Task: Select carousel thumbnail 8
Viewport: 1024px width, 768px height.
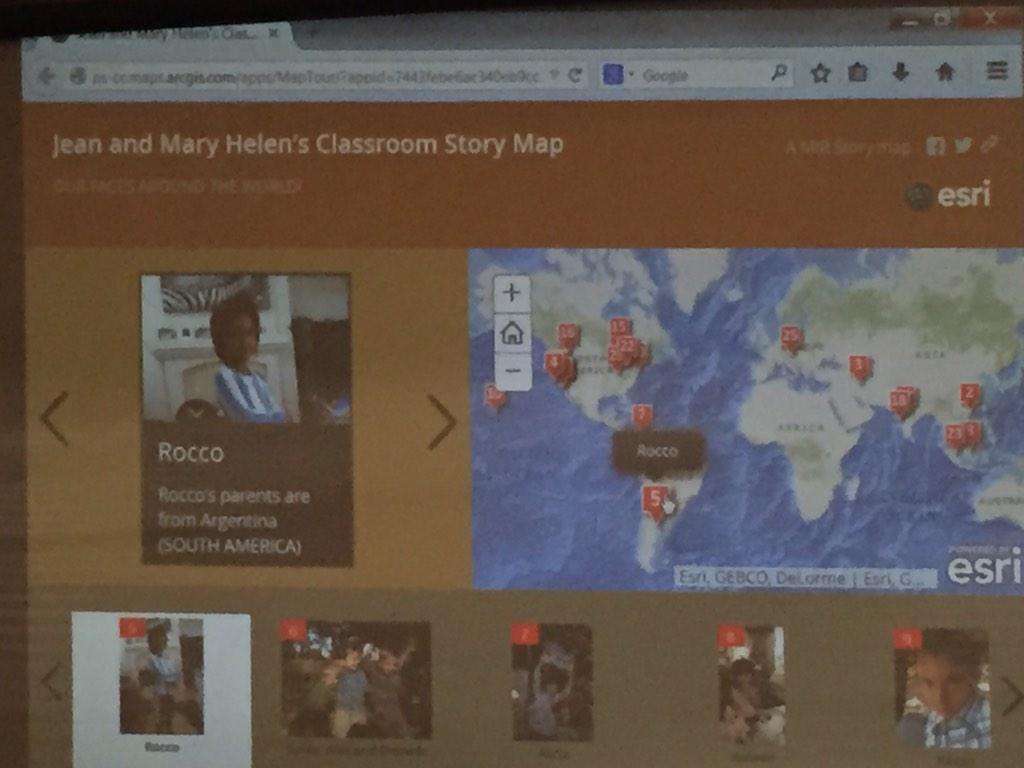Action: [x=750, y=684]
